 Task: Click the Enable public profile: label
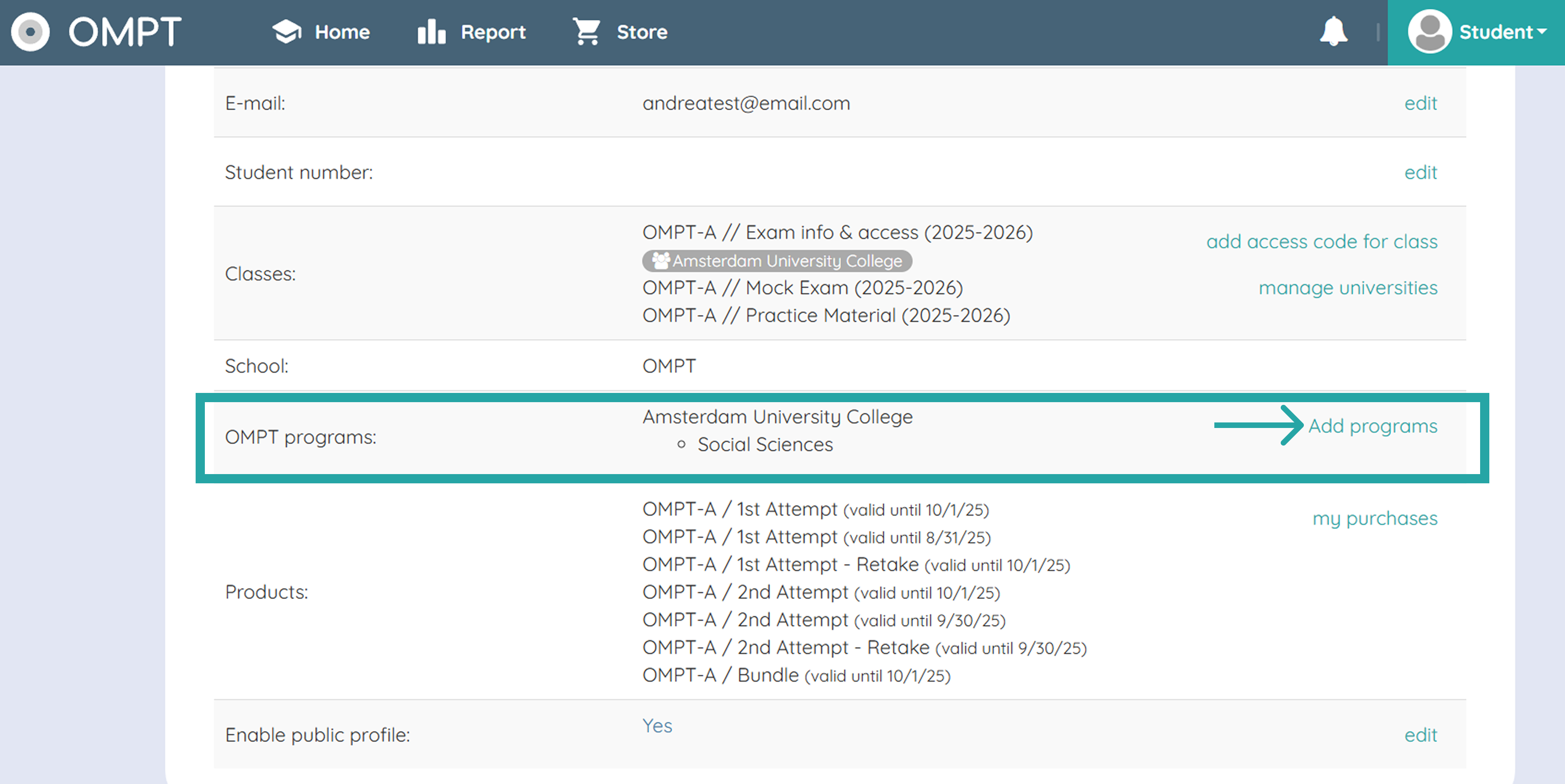click(x=317, y=736)
